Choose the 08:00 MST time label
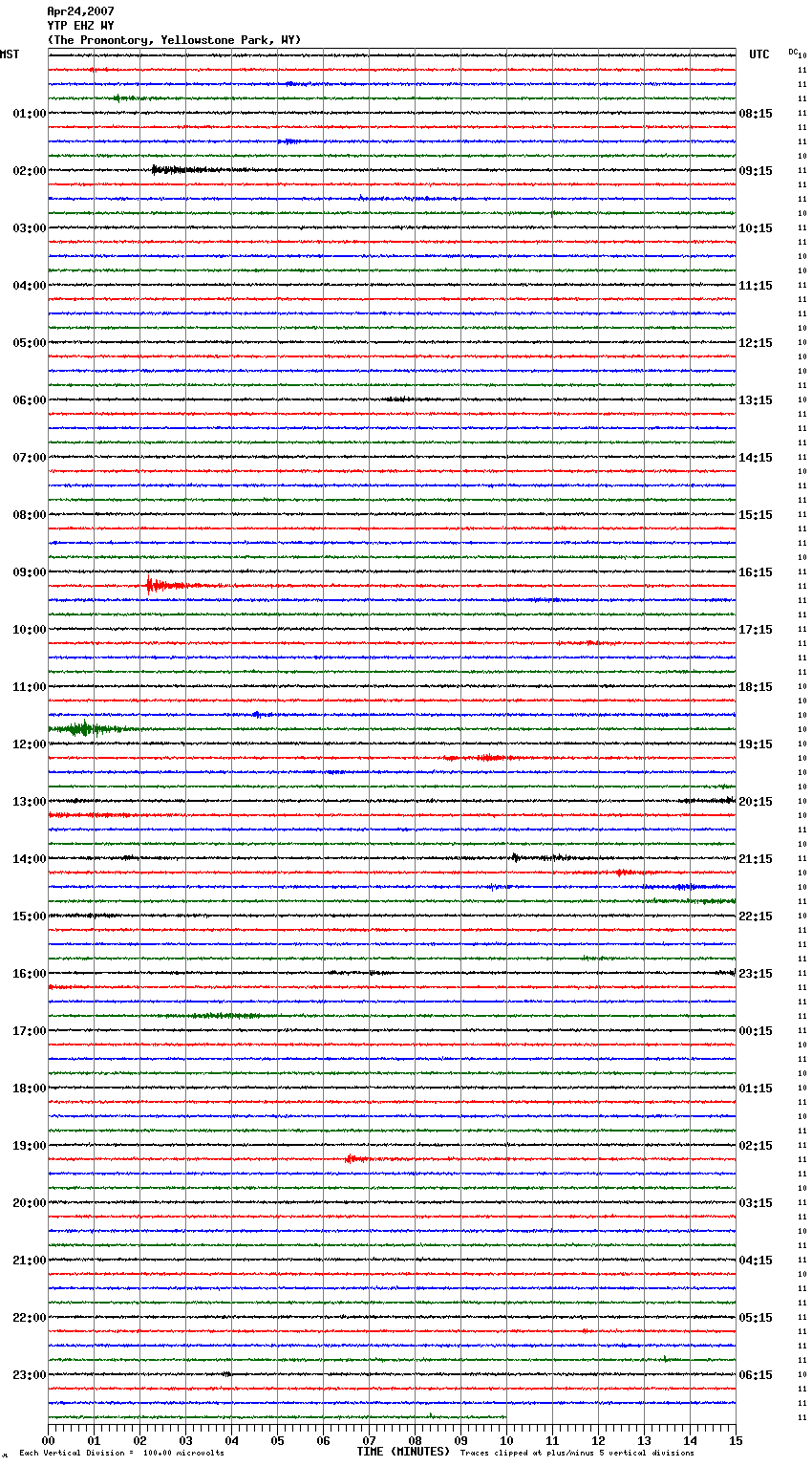The image size is (812, 1466). click(x=29, y=515)
